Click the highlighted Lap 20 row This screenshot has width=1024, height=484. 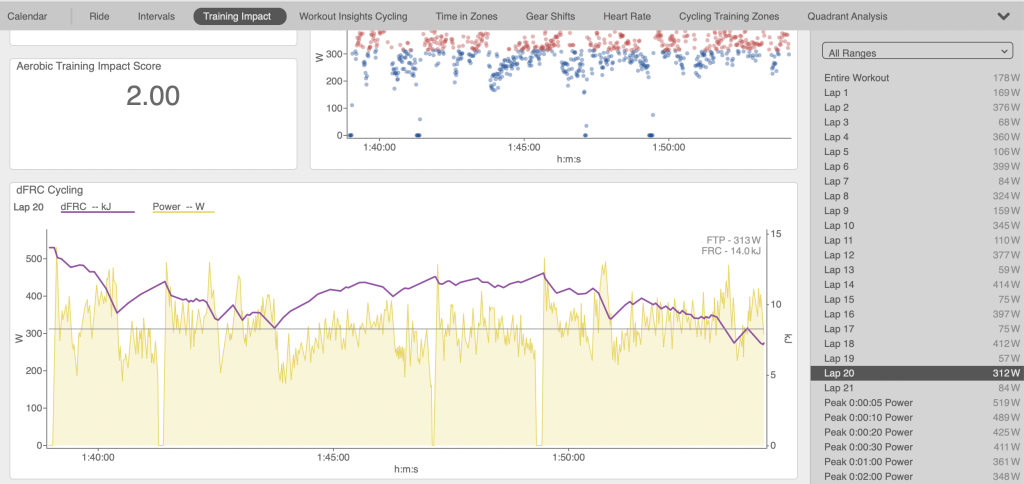tap(917, 373)
